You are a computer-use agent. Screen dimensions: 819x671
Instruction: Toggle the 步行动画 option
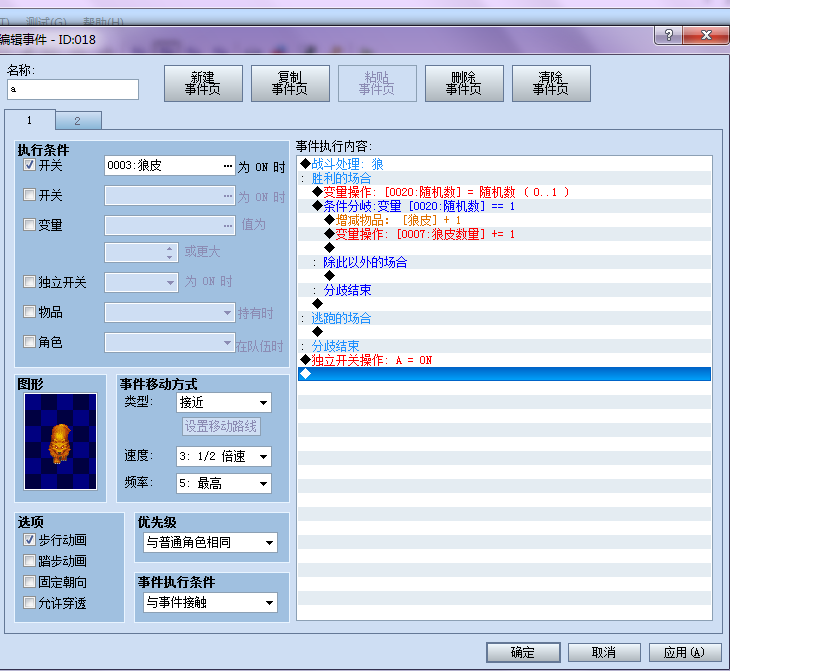[29, 539]
